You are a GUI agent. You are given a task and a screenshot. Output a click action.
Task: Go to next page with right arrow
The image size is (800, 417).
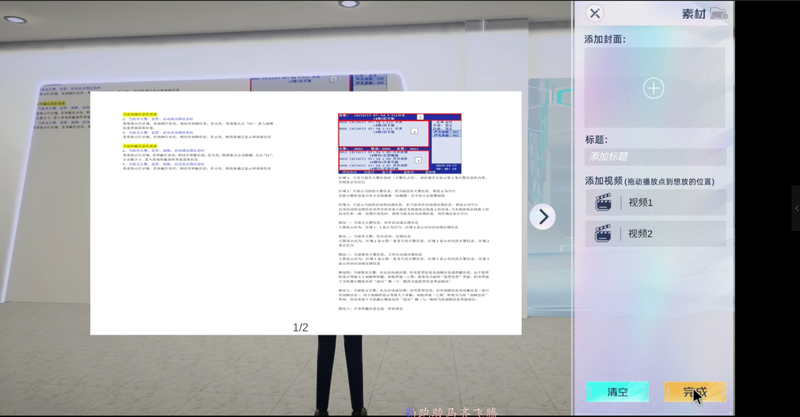click(542, 217)
